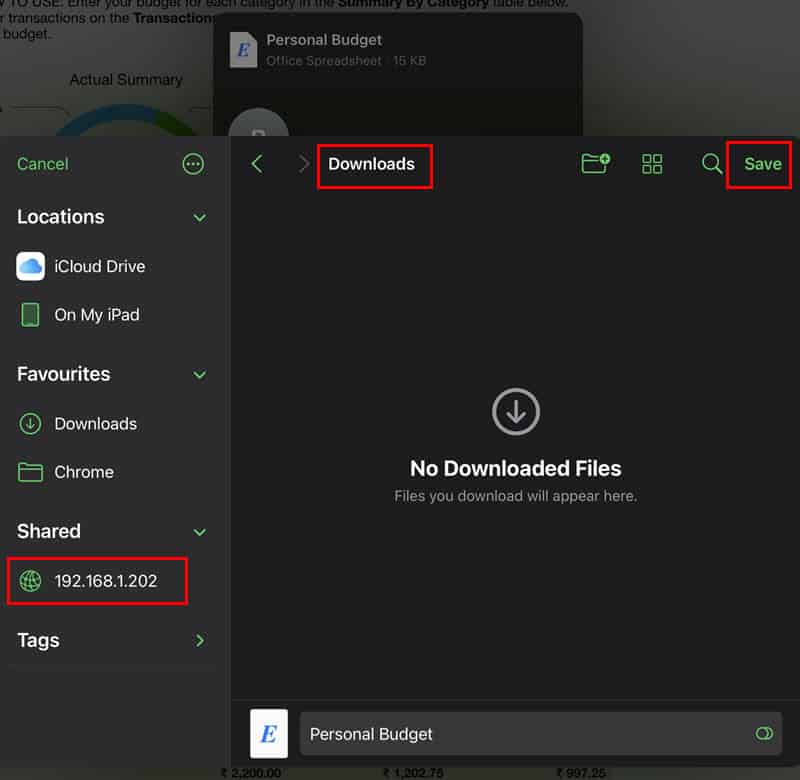Create a new folder with the plus icon
800x780 pixels.
pos(595,163)
